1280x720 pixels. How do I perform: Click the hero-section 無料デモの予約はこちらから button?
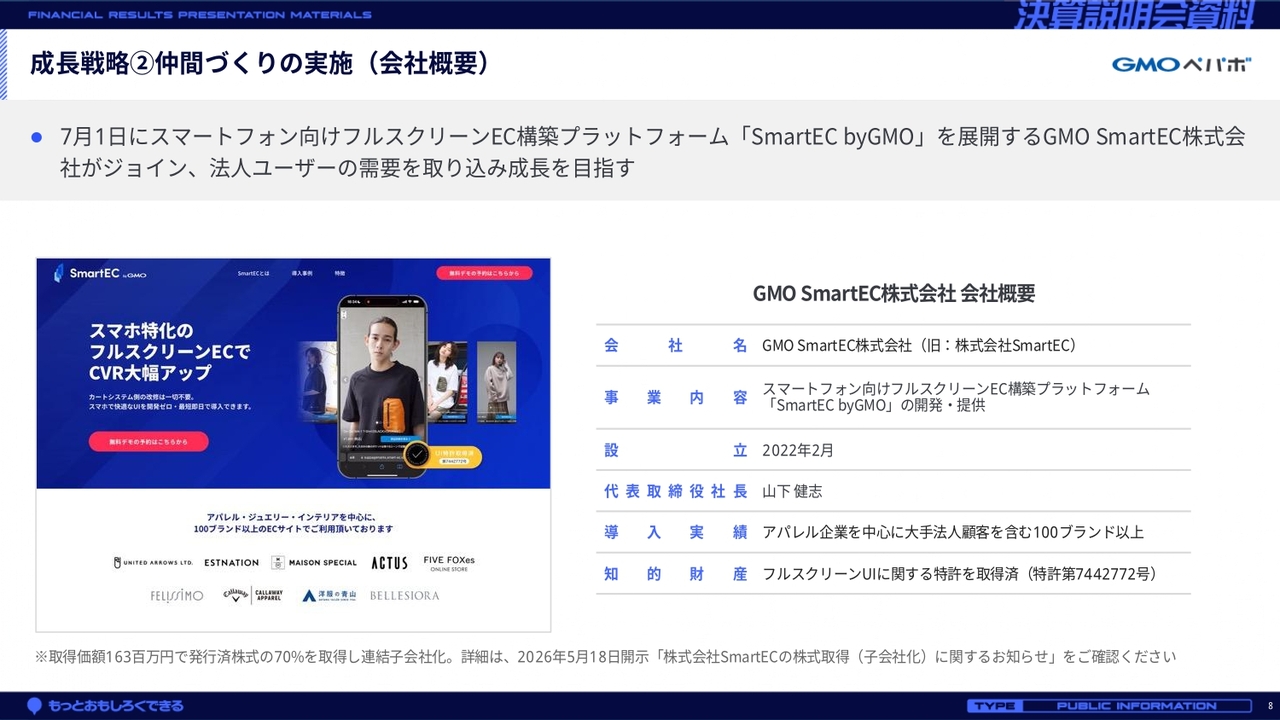pos(148,441)
